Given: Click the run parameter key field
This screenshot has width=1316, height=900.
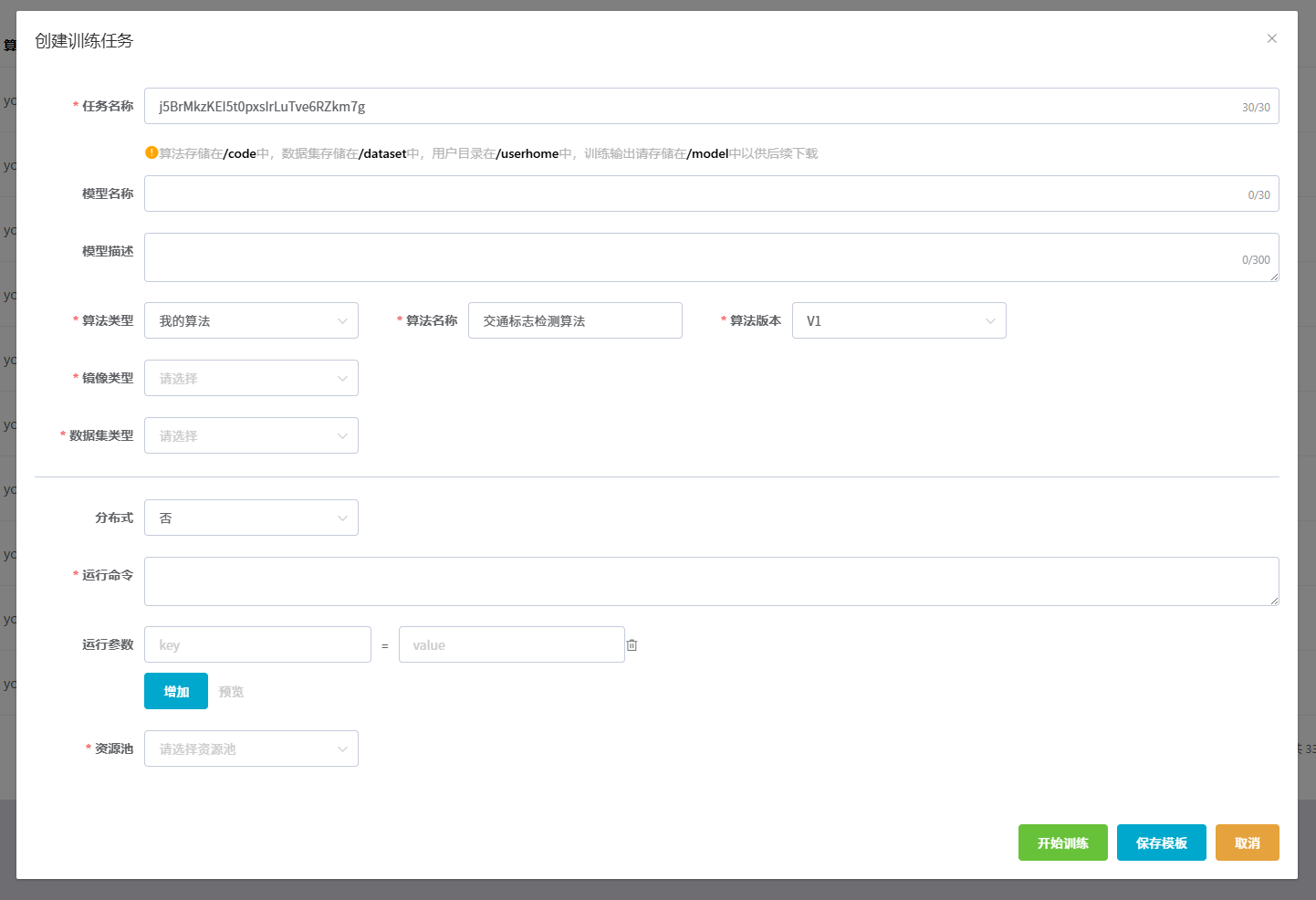Looking at the screenshot, I should tap(257, 644).
